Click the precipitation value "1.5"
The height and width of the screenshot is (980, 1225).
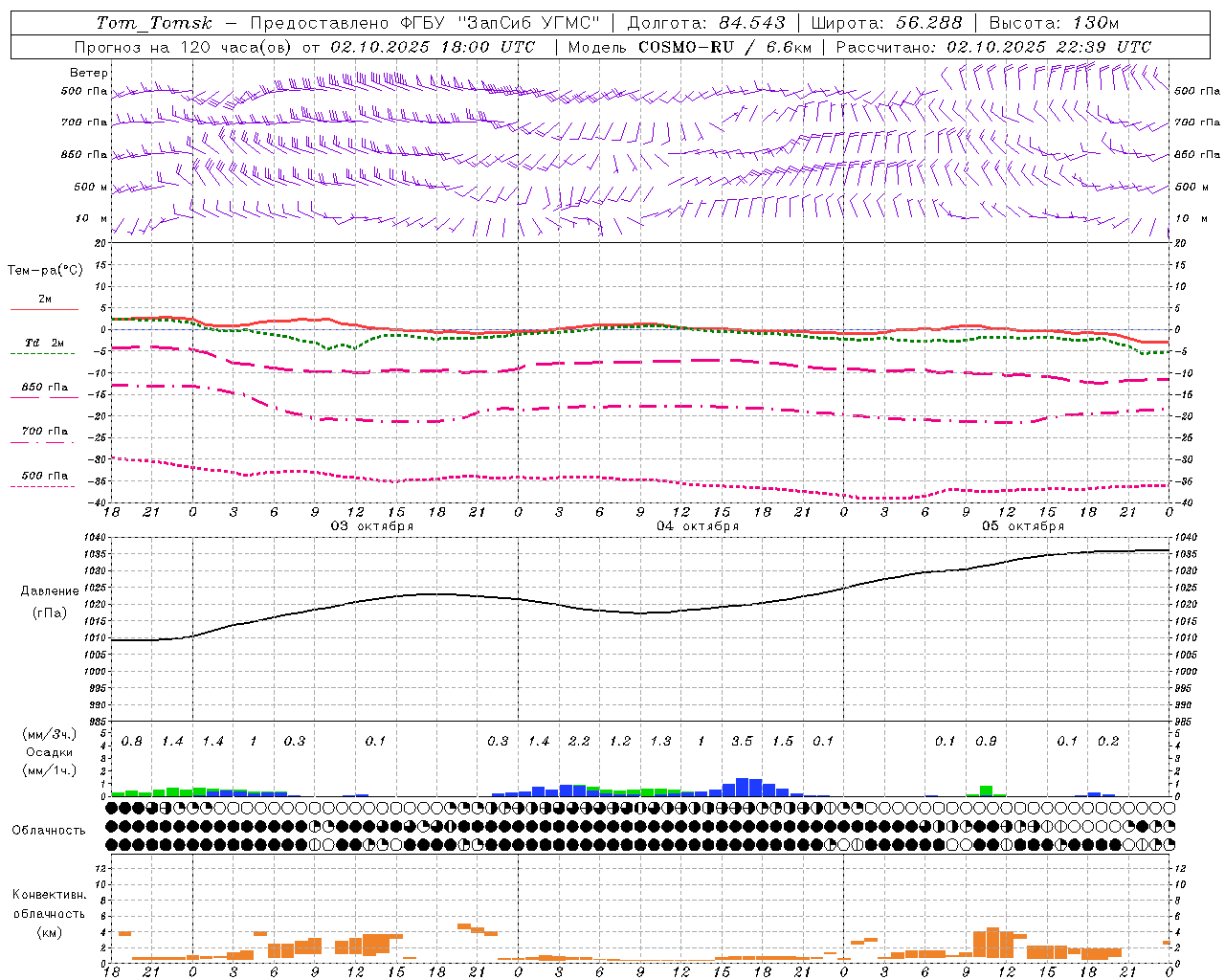click(x=783, y=742)
